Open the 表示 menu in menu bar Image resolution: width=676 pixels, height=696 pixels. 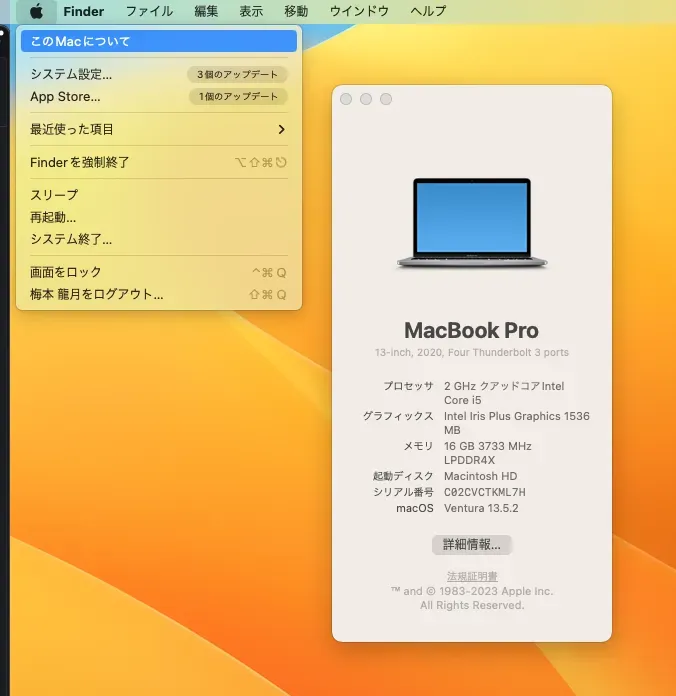(251, 11)
